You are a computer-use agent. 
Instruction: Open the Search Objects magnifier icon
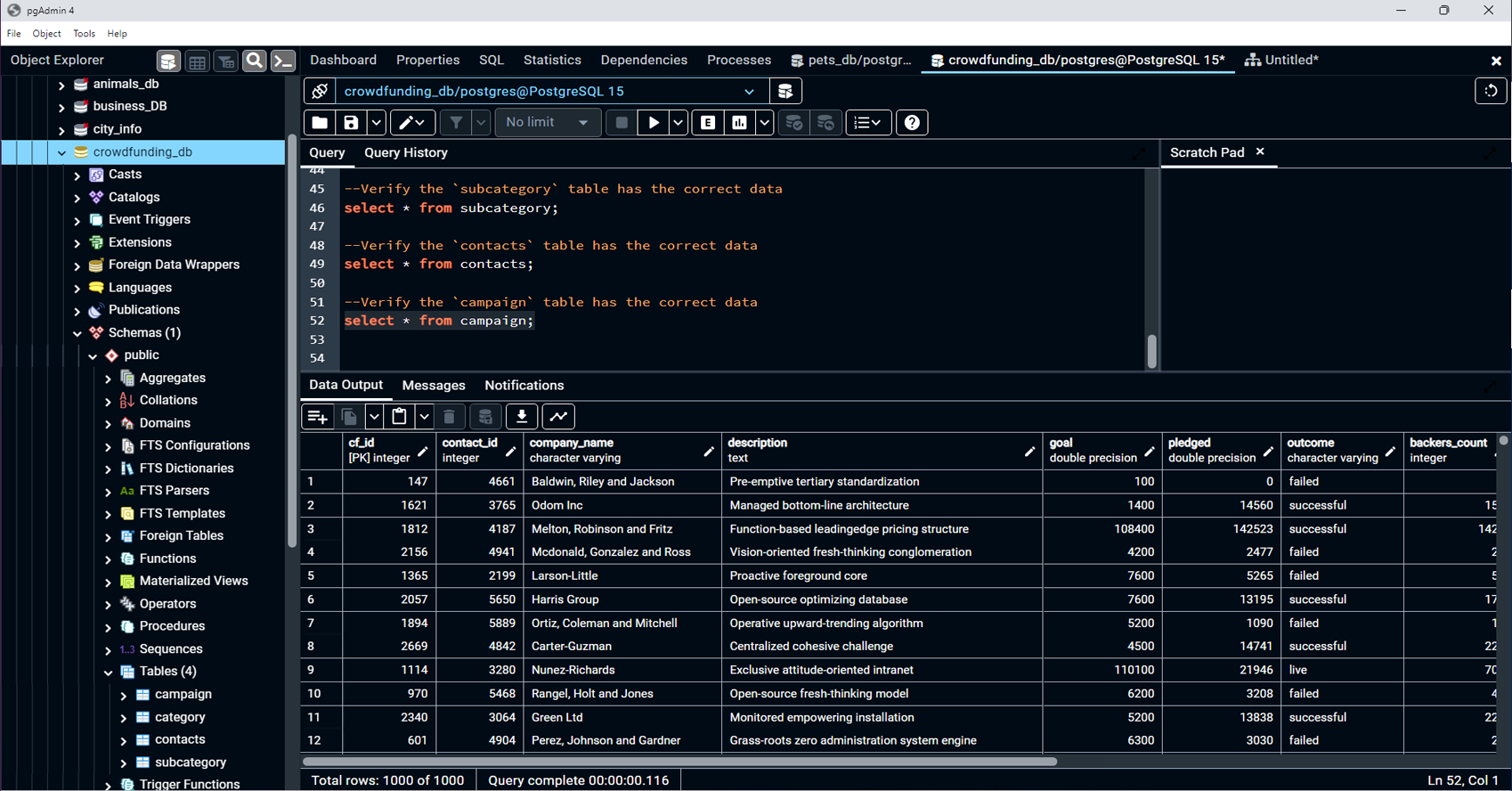click(254, 61)
